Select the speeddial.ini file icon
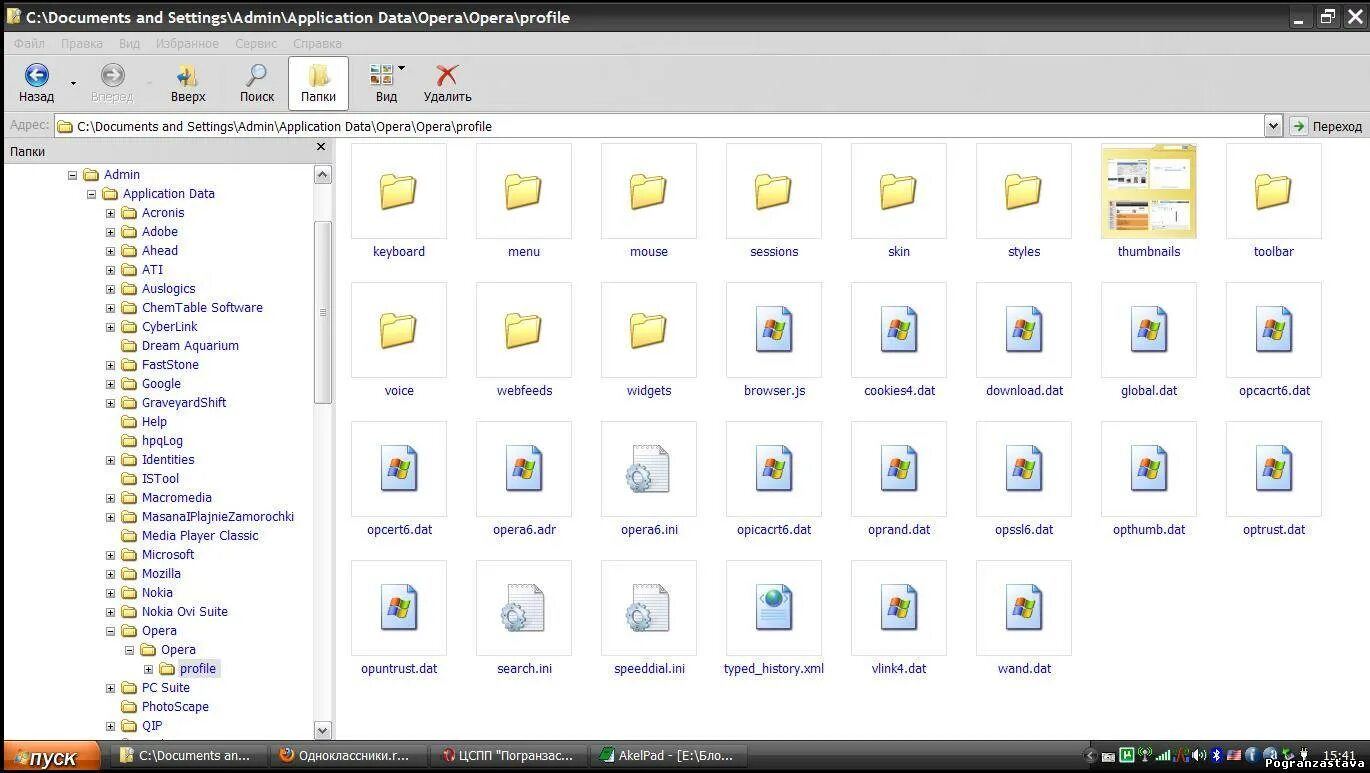Viewport: 1370px width, 773px height. pyautogui.click(x=648, y=607)
